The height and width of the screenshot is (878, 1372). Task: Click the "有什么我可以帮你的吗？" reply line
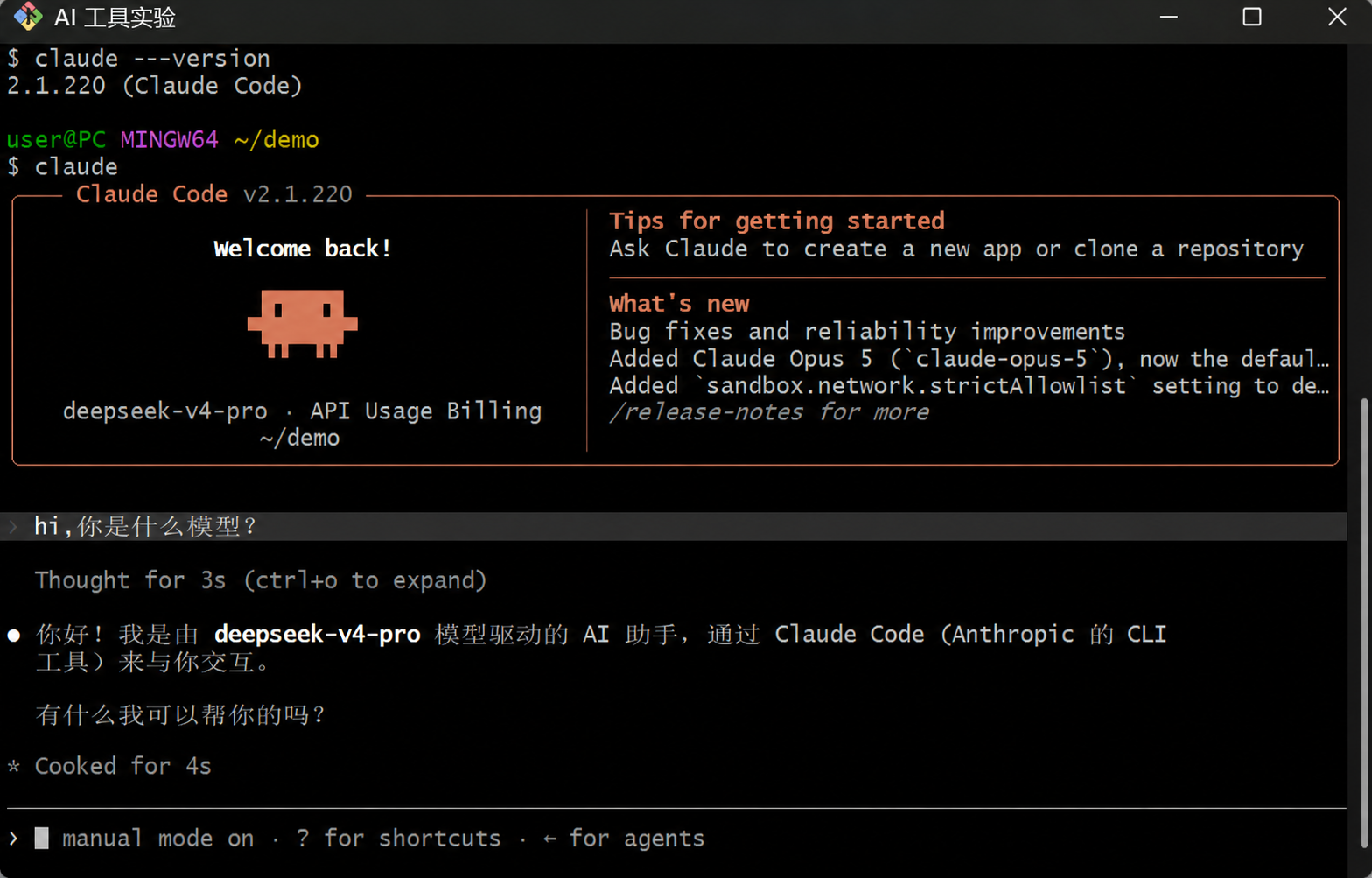coord(180,715)
